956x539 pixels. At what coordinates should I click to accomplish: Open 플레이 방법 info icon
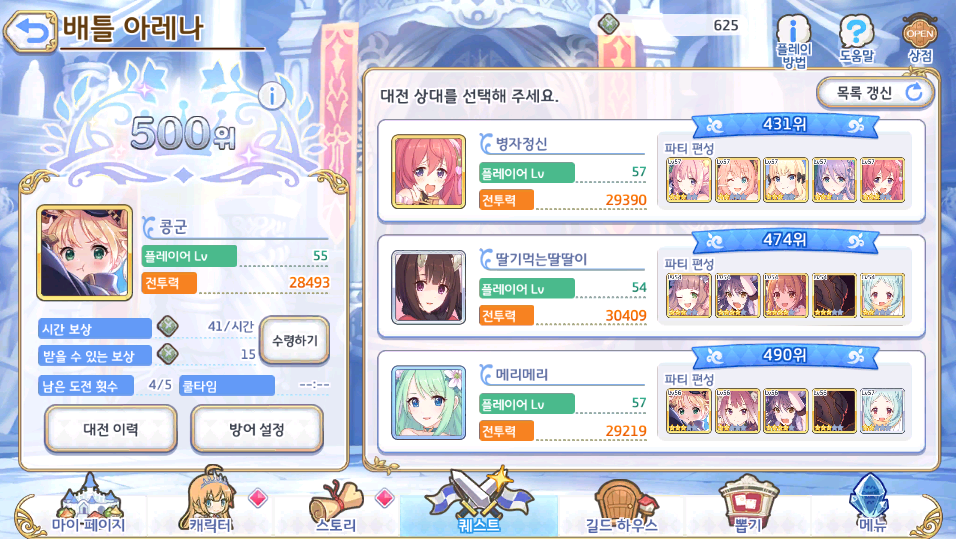[793, 40]
